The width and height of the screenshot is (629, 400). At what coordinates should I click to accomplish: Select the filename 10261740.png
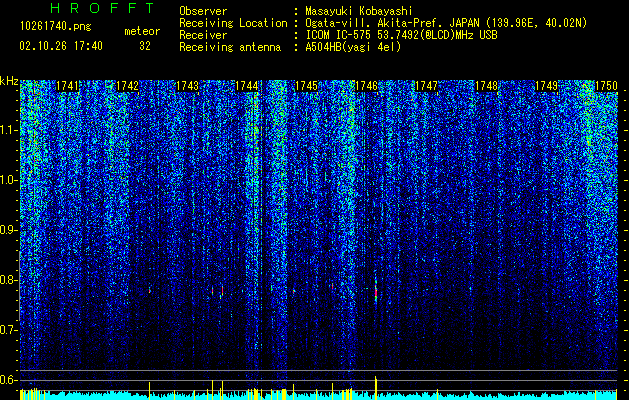point(56,27)
